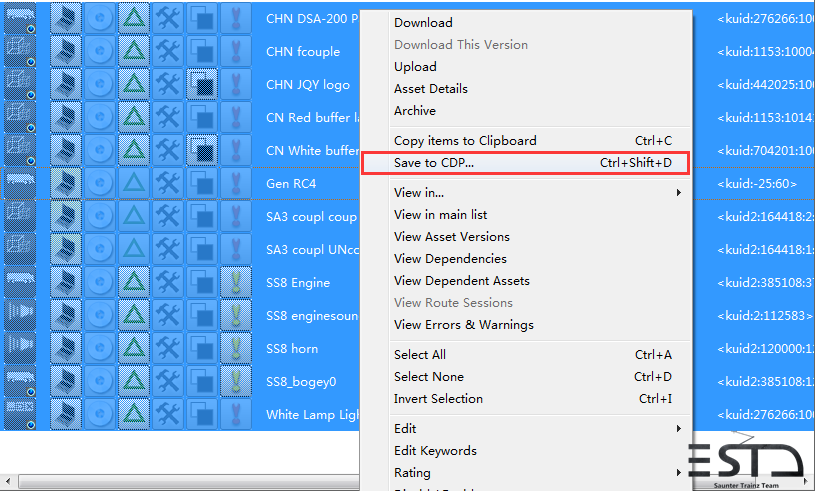Expand the Edit submenu arrow
Image resolution: width=815 pixels, height=491 pixels.
point(678,429)
